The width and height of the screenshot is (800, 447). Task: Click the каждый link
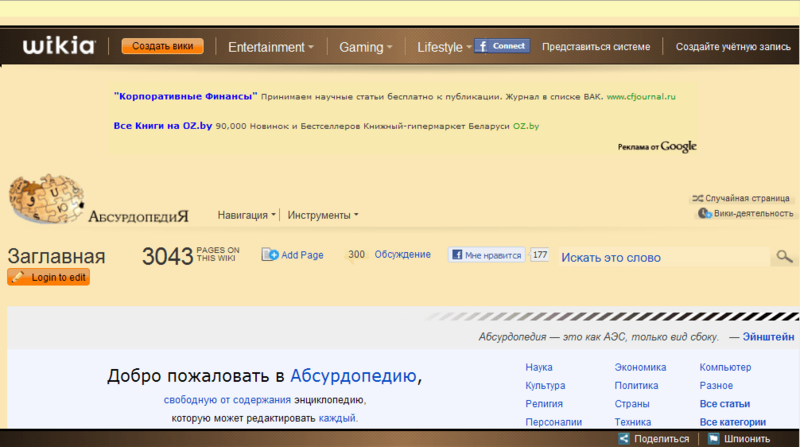coord(337,418)
